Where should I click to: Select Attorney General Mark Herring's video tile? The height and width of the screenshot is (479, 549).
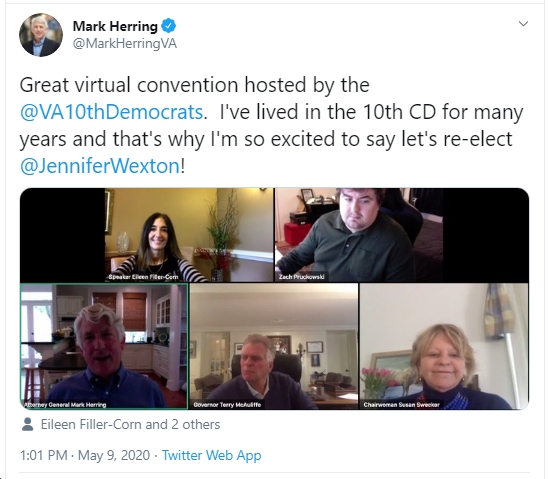[104, 346]
